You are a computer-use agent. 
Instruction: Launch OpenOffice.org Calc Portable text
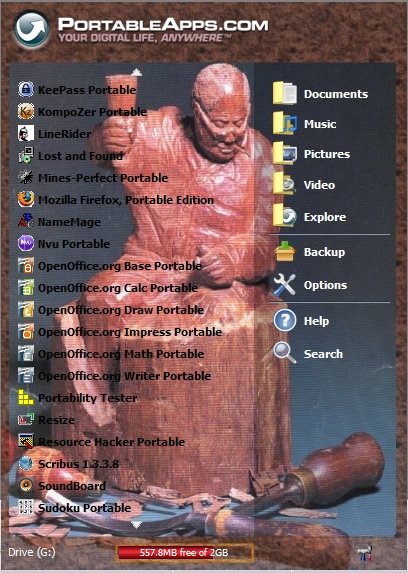(118, 288)
